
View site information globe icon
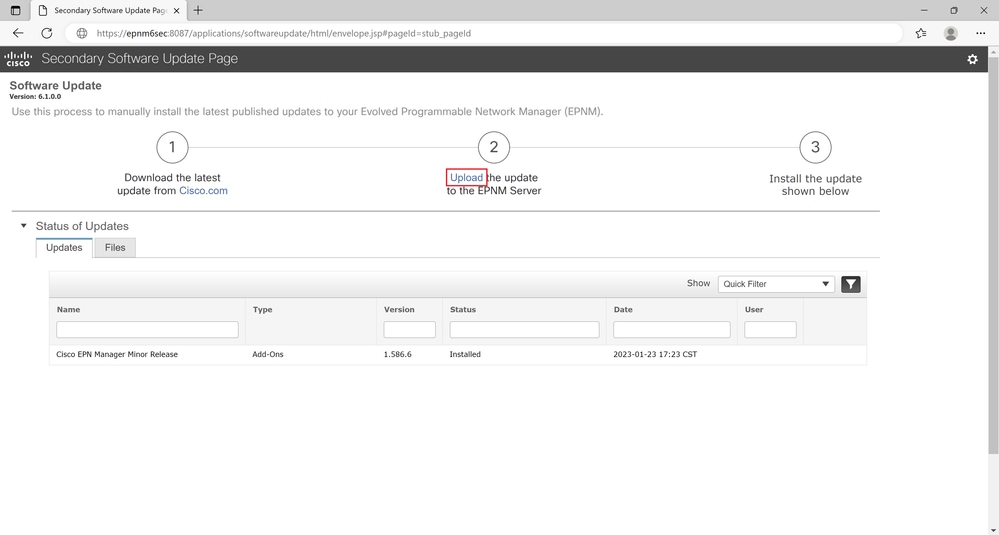tap(82, 33)
